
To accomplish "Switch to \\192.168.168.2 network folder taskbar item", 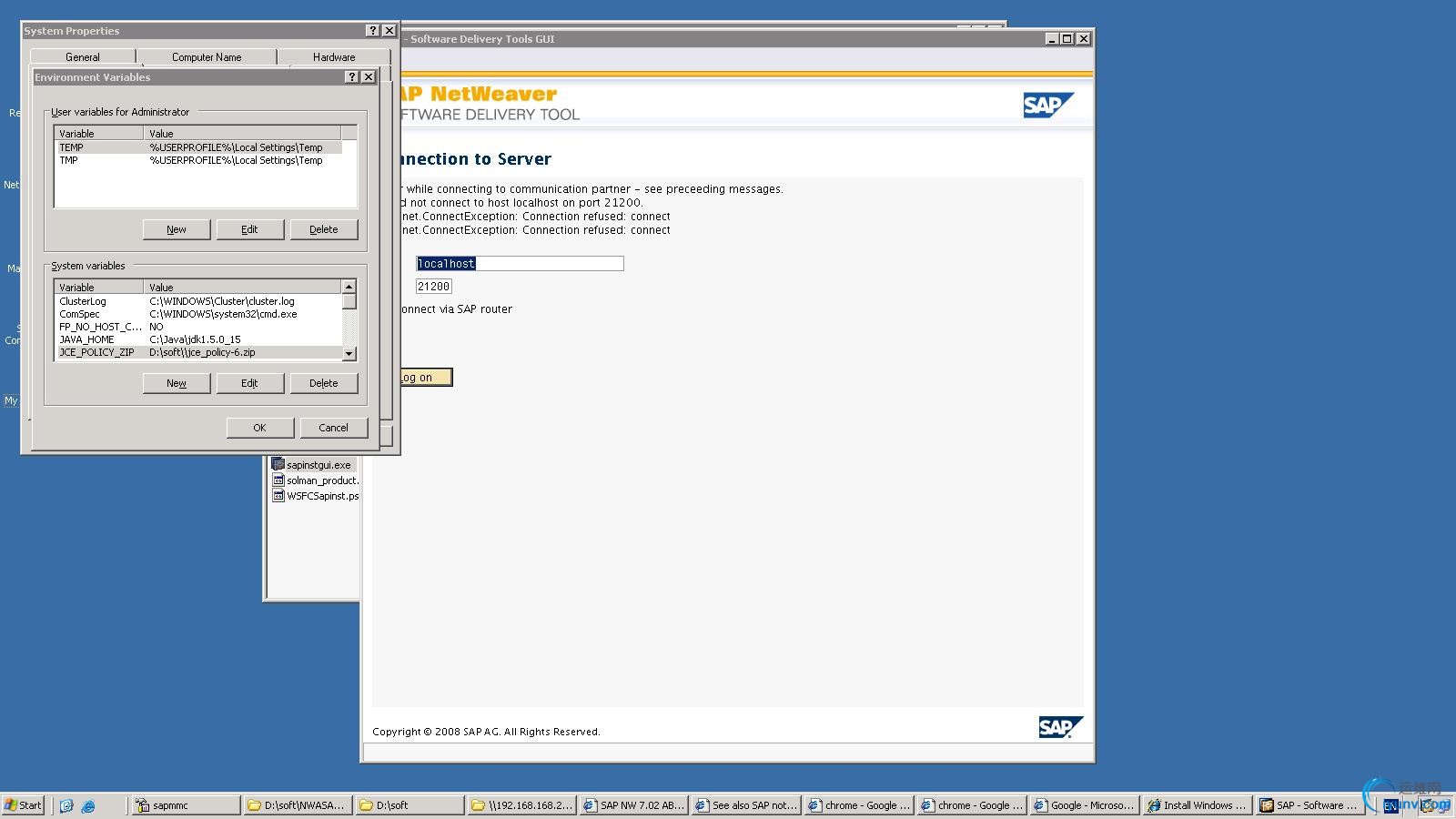I will [x=521, y=805].
